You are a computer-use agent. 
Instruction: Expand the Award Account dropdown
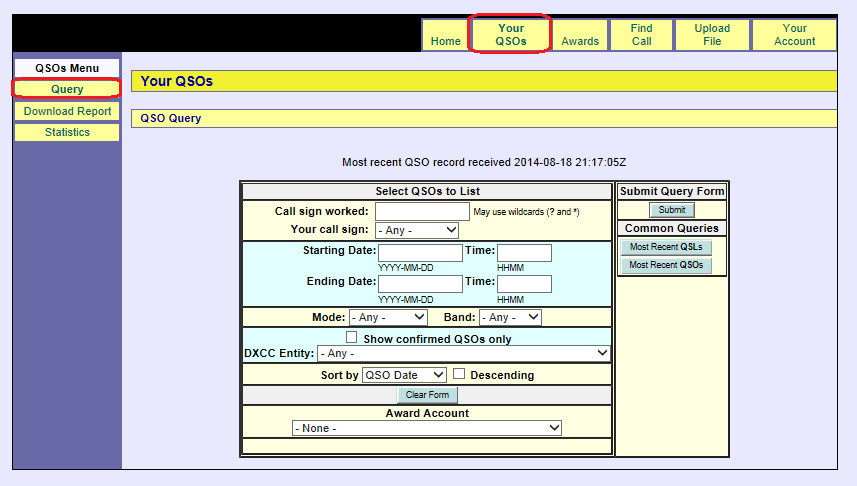tap(427, 428)
